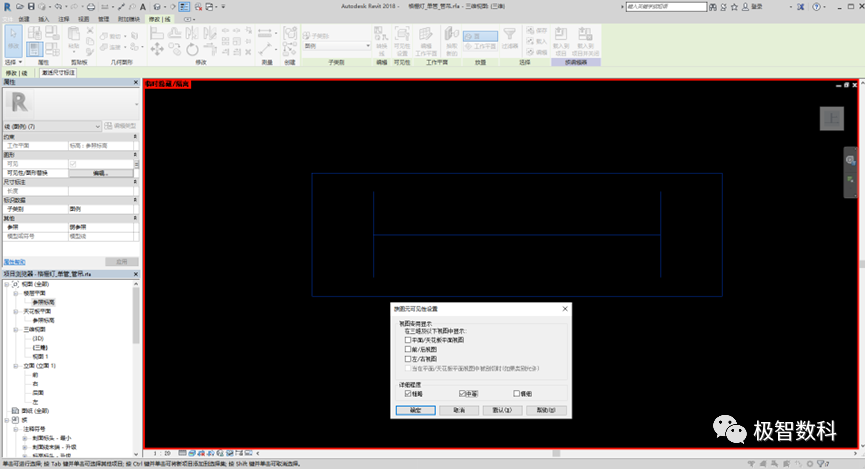
Task: Collapse the Views (all) tree node
Action: 7,284
